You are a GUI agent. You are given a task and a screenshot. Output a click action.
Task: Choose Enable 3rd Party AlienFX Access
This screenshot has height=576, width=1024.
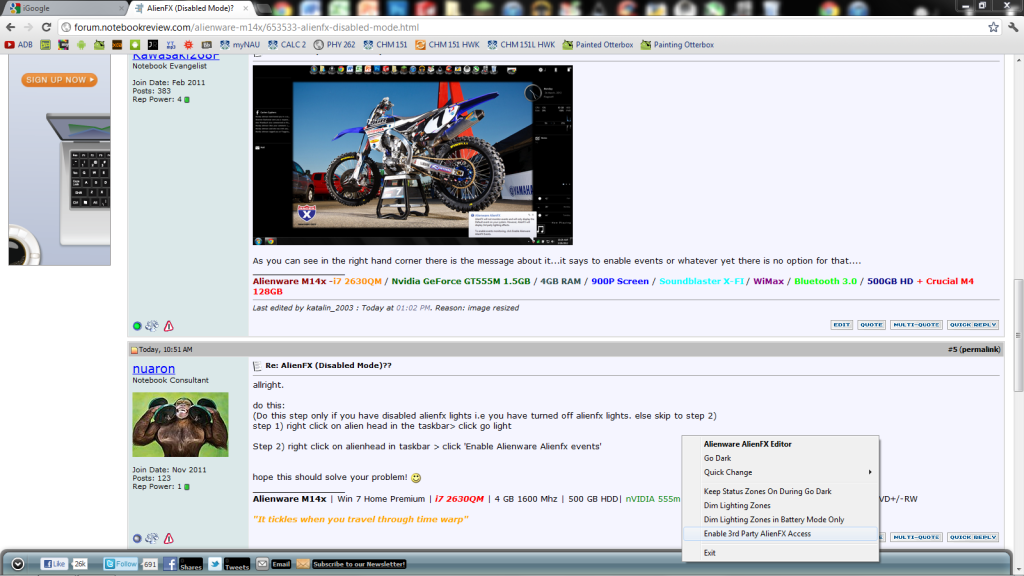(x=780, y=534)
